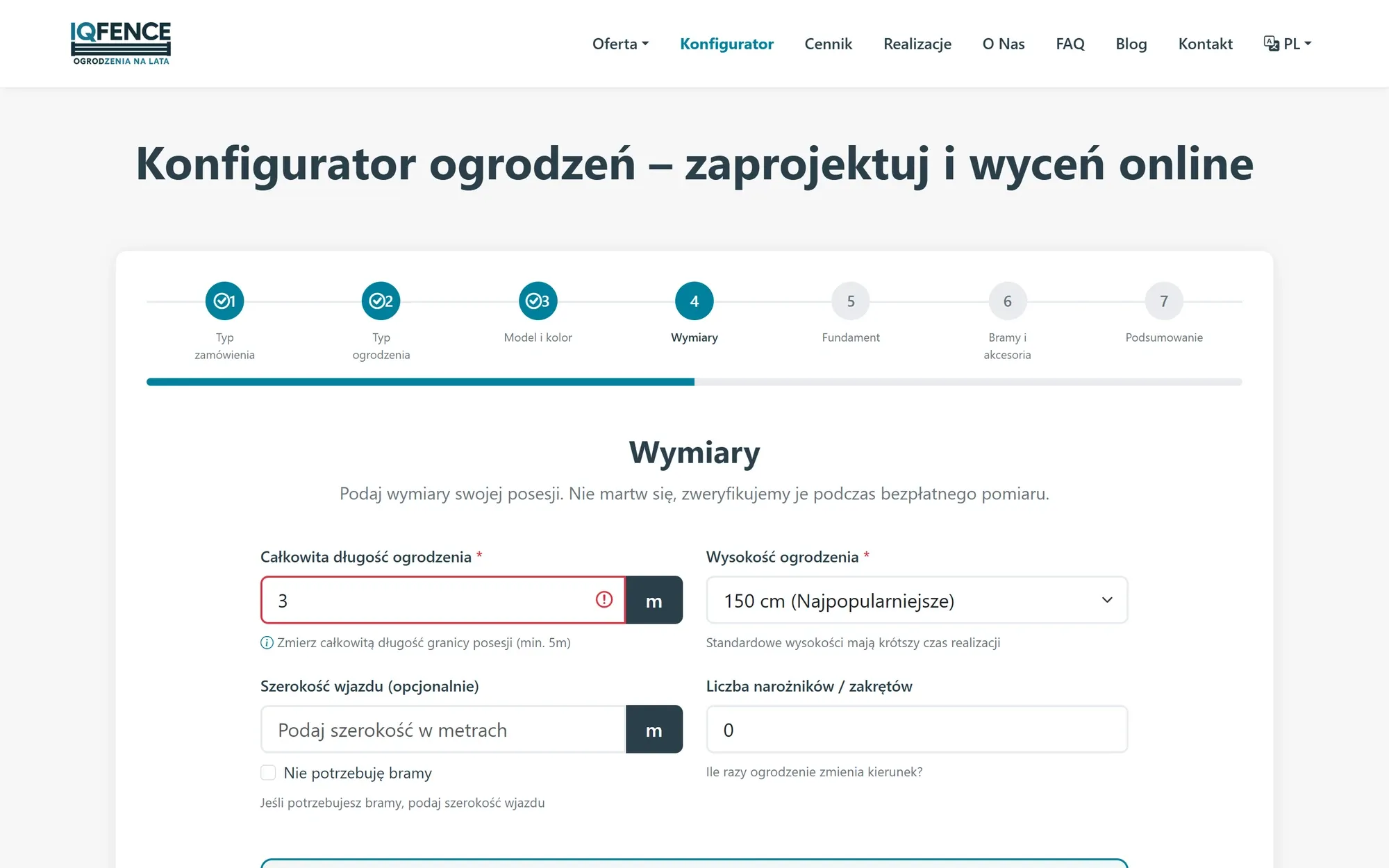This screenshot has width=1389, height=868.
Task: Expand the Wysokość ogrodzenia height dropdown
Action: 917,600
